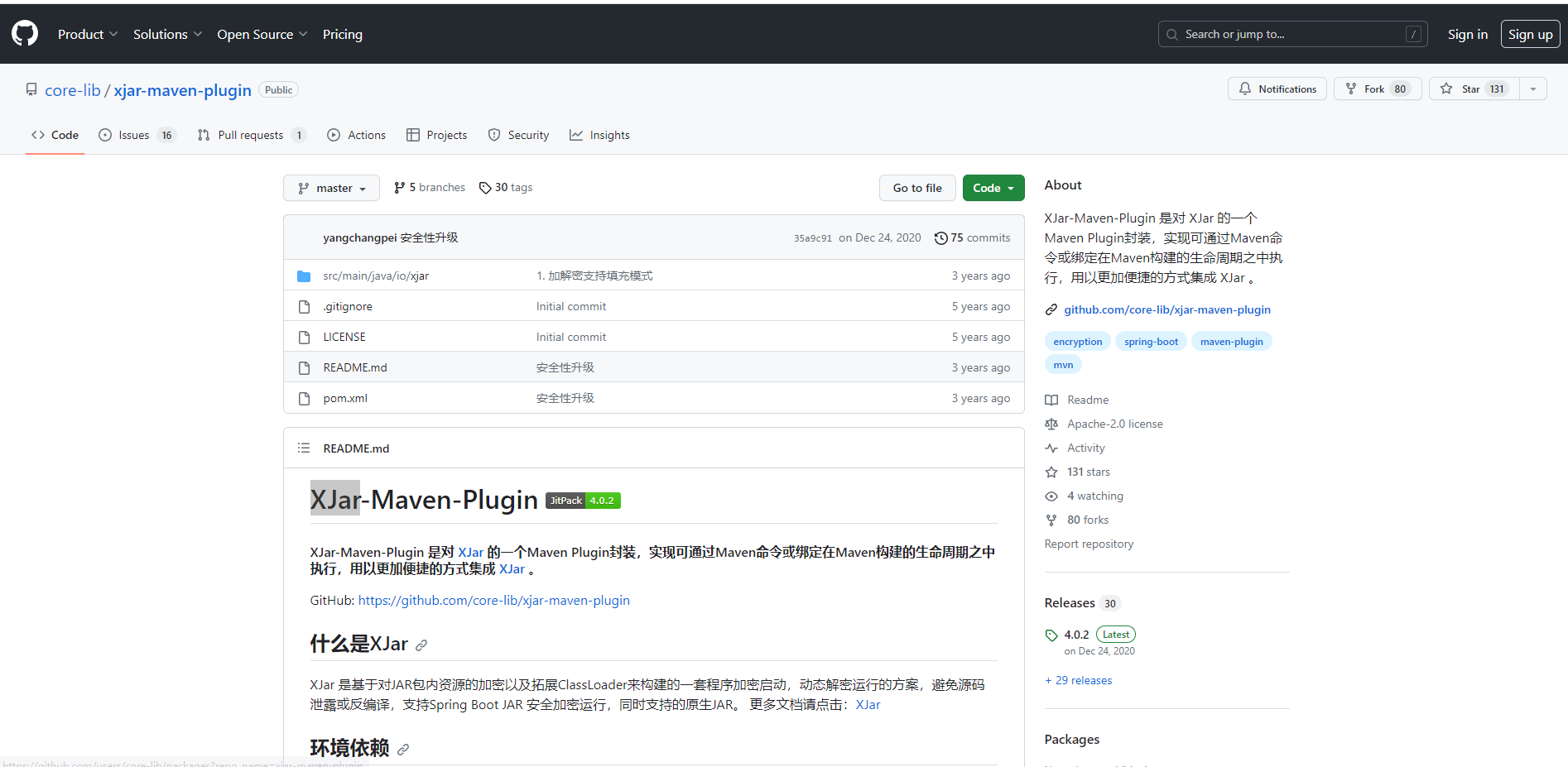The height and width of the screenshot is (767, 1568).
Task: Click the Notifications bell button
Action: [1277, 89]
